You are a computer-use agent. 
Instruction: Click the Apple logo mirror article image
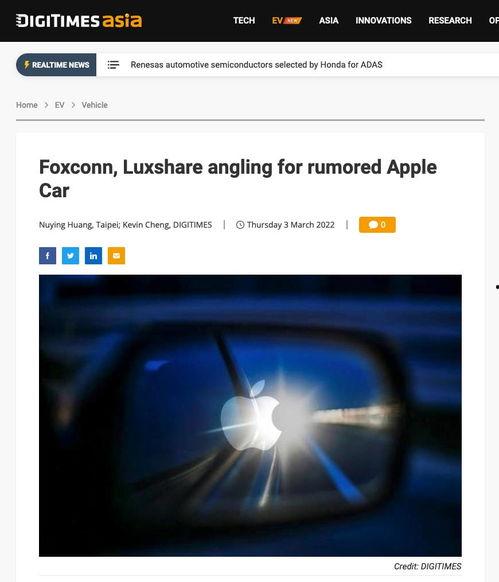point(250,415)
